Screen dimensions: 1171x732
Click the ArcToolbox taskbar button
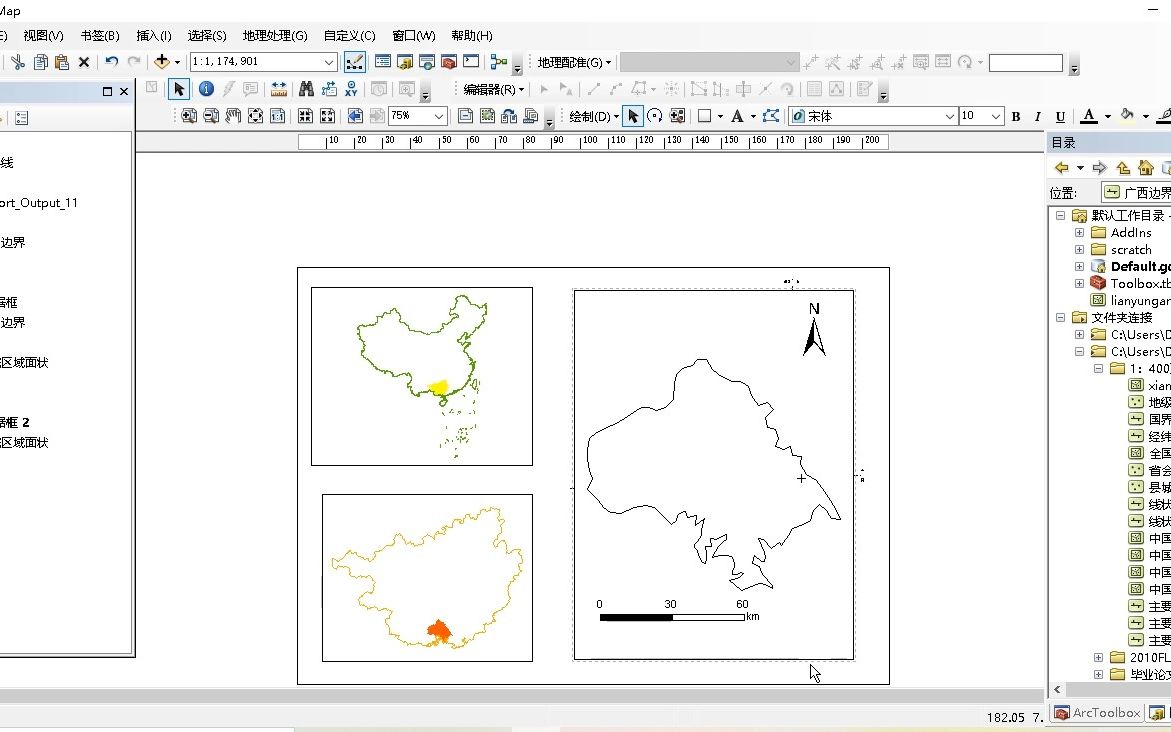pos(1098,713)
